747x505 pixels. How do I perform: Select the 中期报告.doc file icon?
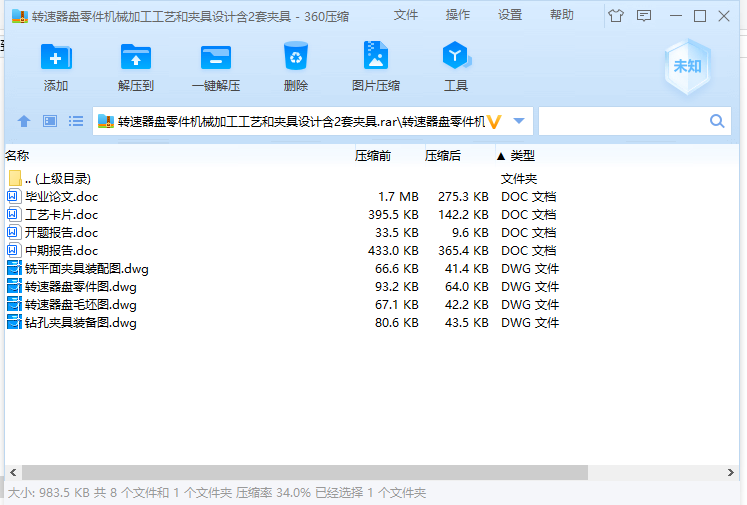pyautogui.click(x=14, y=251)
